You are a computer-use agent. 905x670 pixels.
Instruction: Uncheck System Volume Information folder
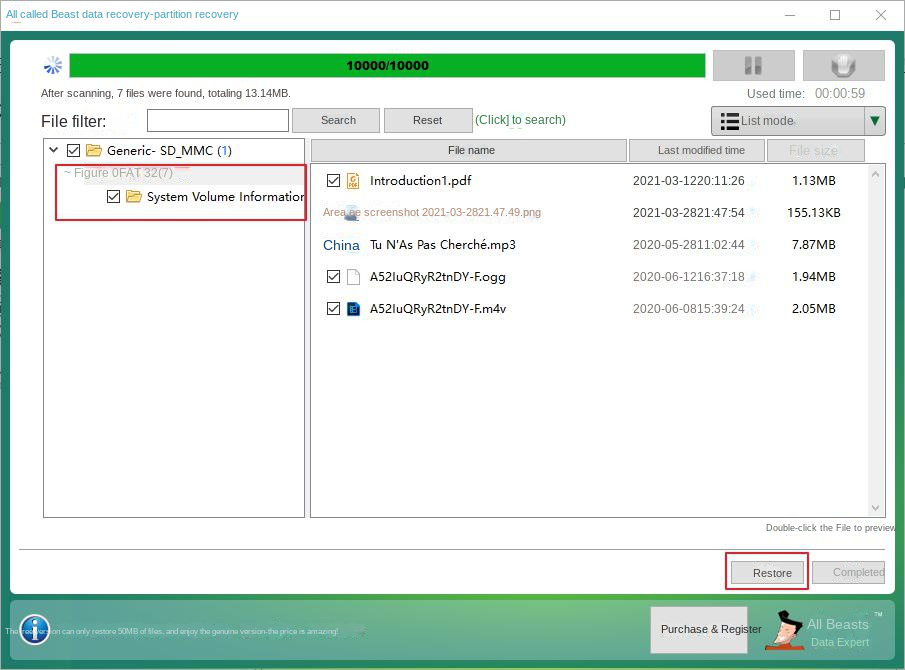coord(113,196)
